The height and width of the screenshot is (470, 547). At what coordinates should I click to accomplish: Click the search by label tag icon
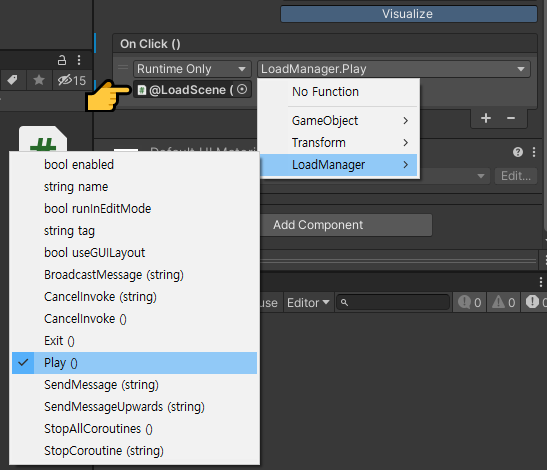pos(12,80)
